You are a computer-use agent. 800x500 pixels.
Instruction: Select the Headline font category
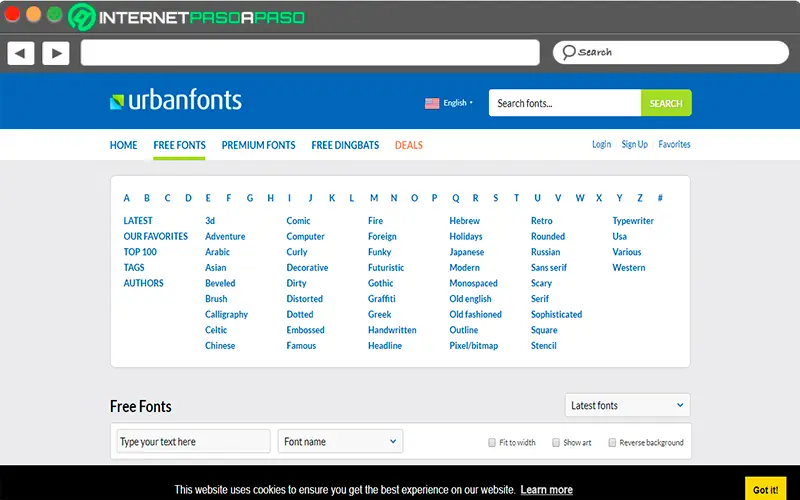tap(385, 345)
